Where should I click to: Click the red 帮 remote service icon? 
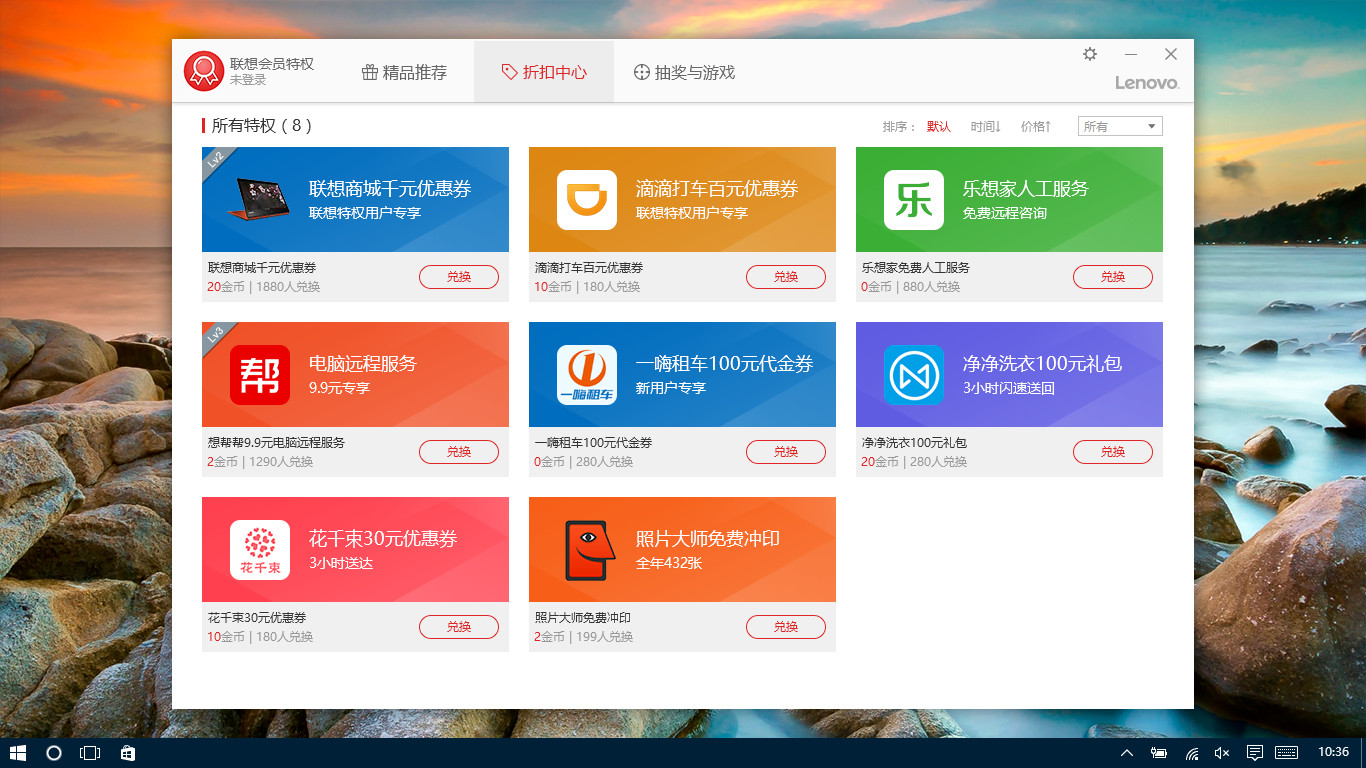coord(260,375)
